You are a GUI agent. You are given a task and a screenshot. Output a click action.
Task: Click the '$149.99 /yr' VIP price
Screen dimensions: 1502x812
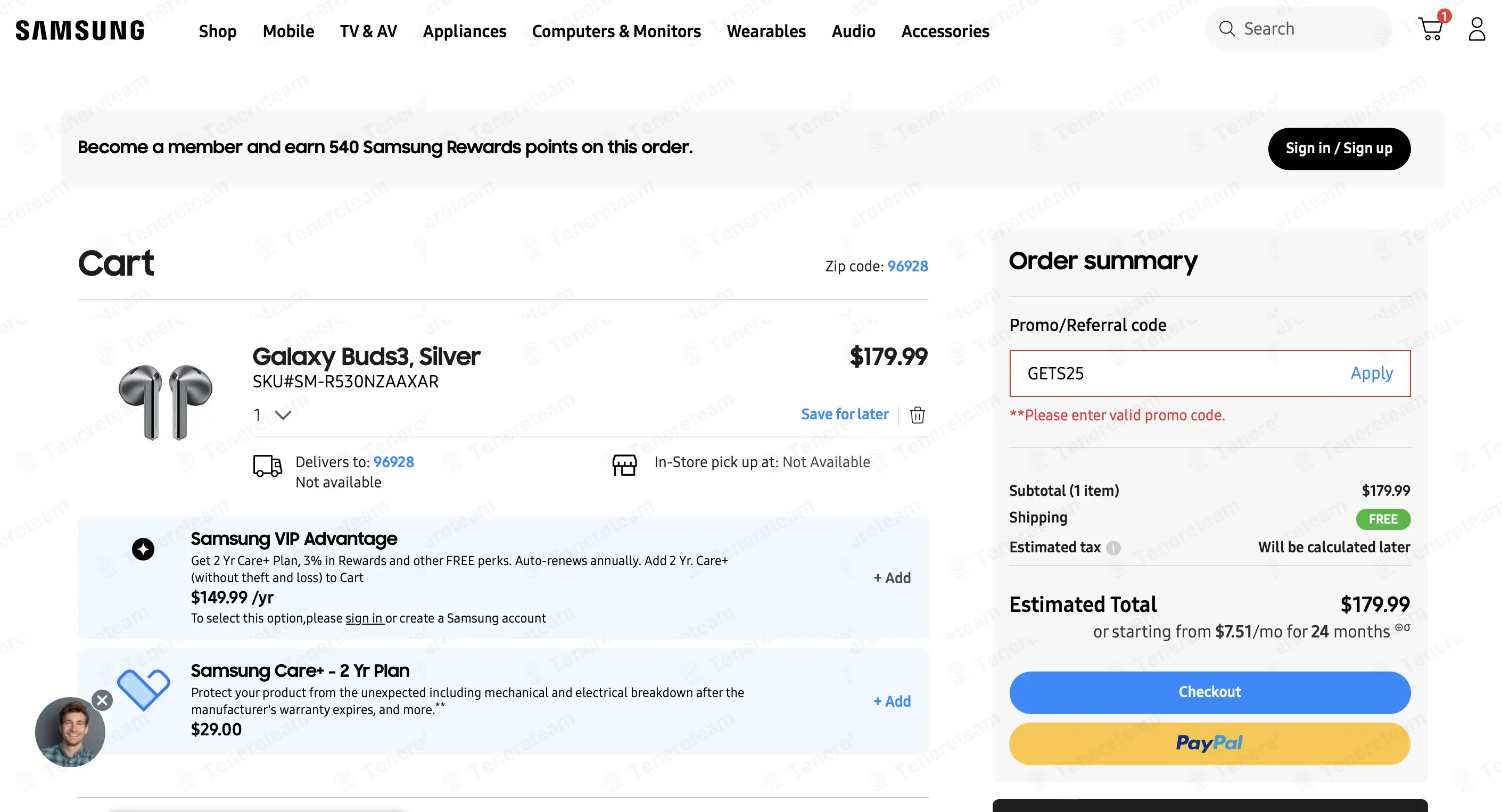[232, 598]
